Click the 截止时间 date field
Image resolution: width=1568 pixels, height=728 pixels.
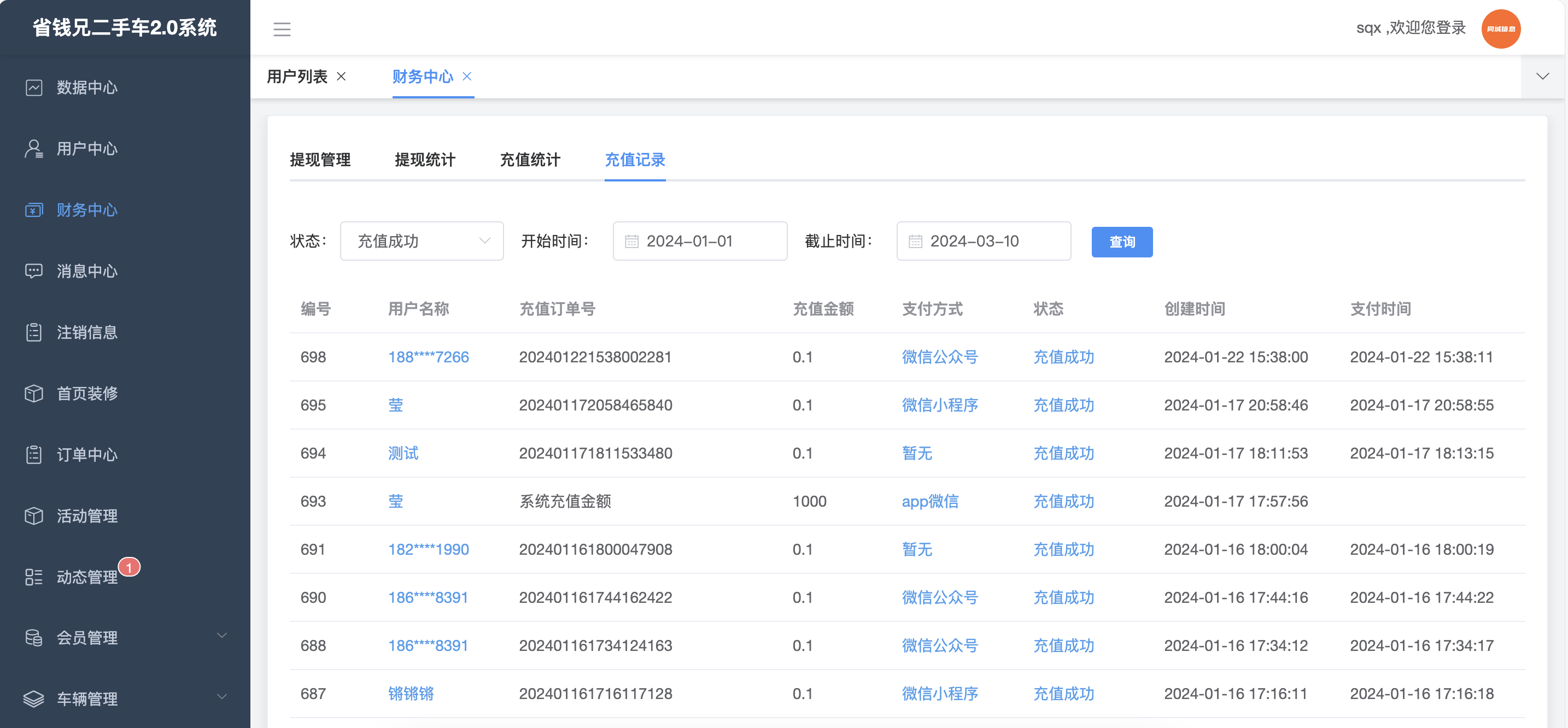983,241
